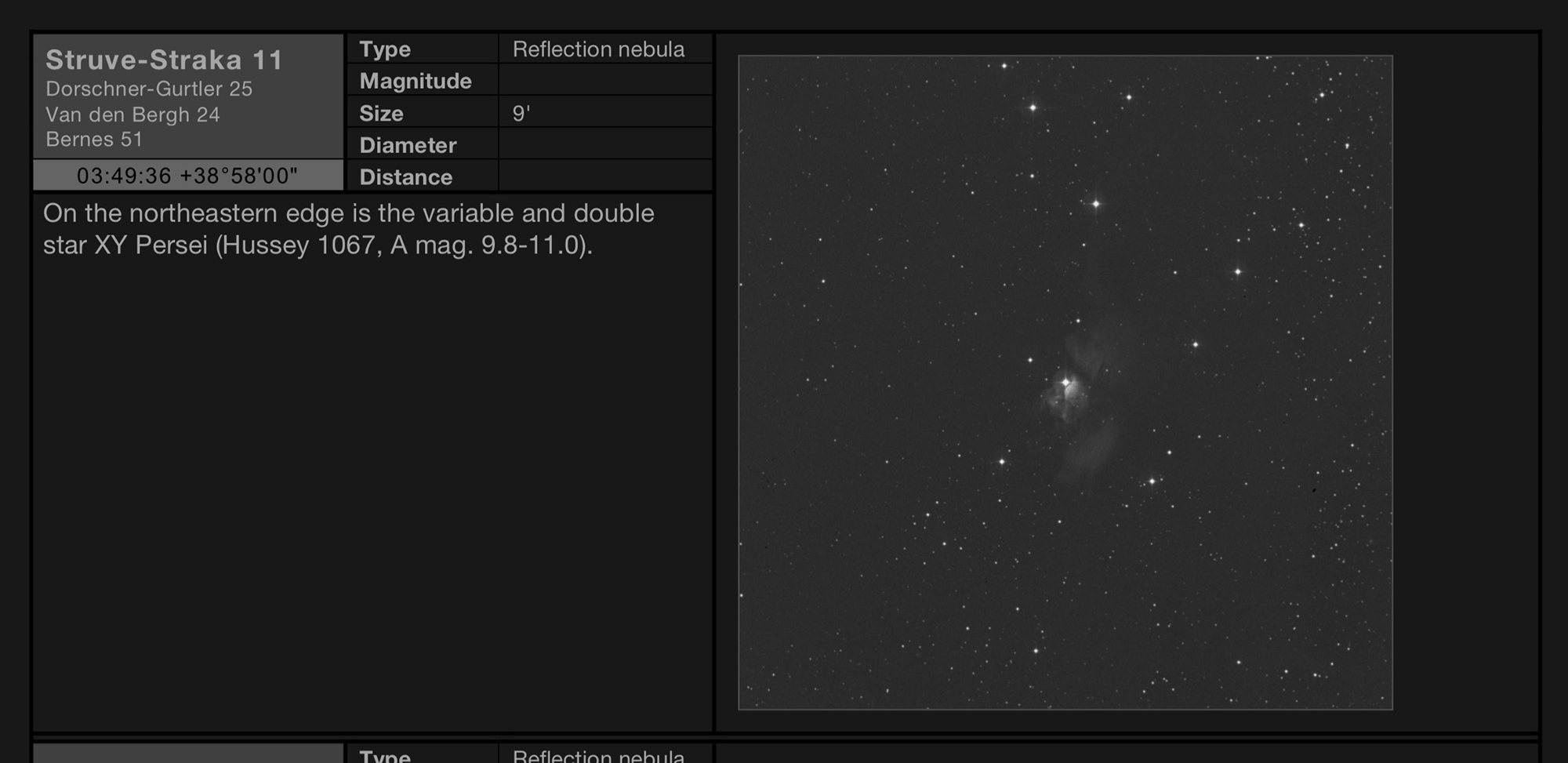The width and height of the screenshot is (1568, 763).
Task: Click the Van den Bergh 24 designation
Action: [132, 114]
